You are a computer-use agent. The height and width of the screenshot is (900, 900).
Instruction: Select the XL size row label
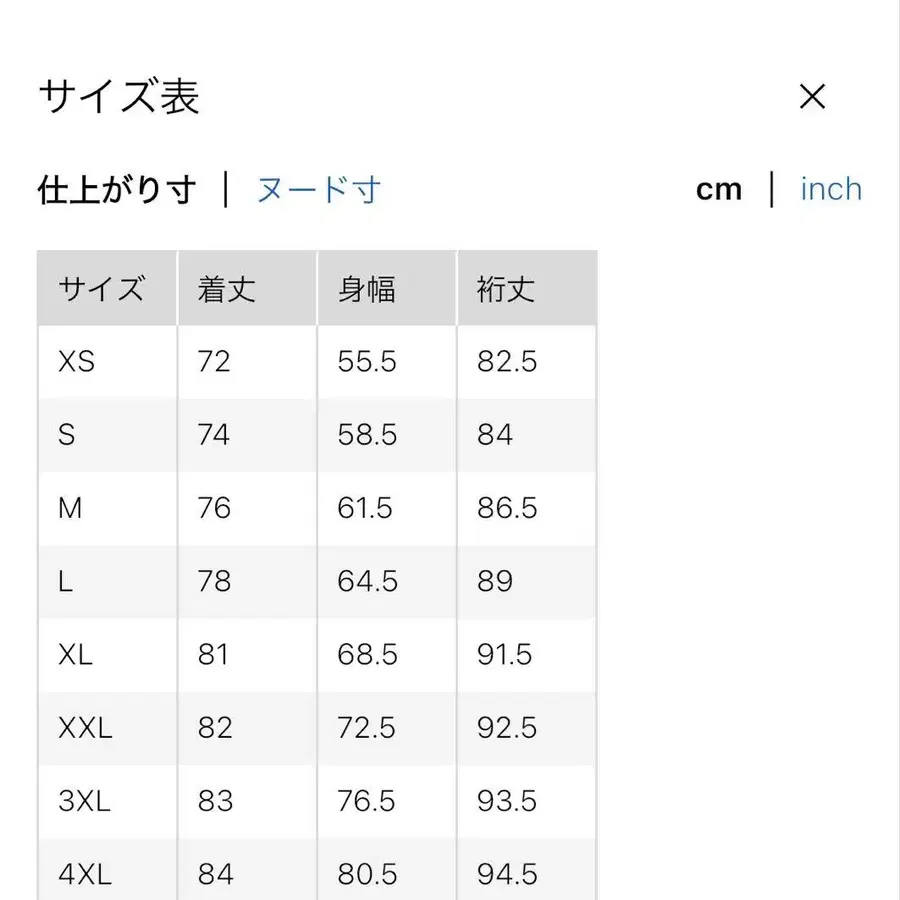coord(75,655)
